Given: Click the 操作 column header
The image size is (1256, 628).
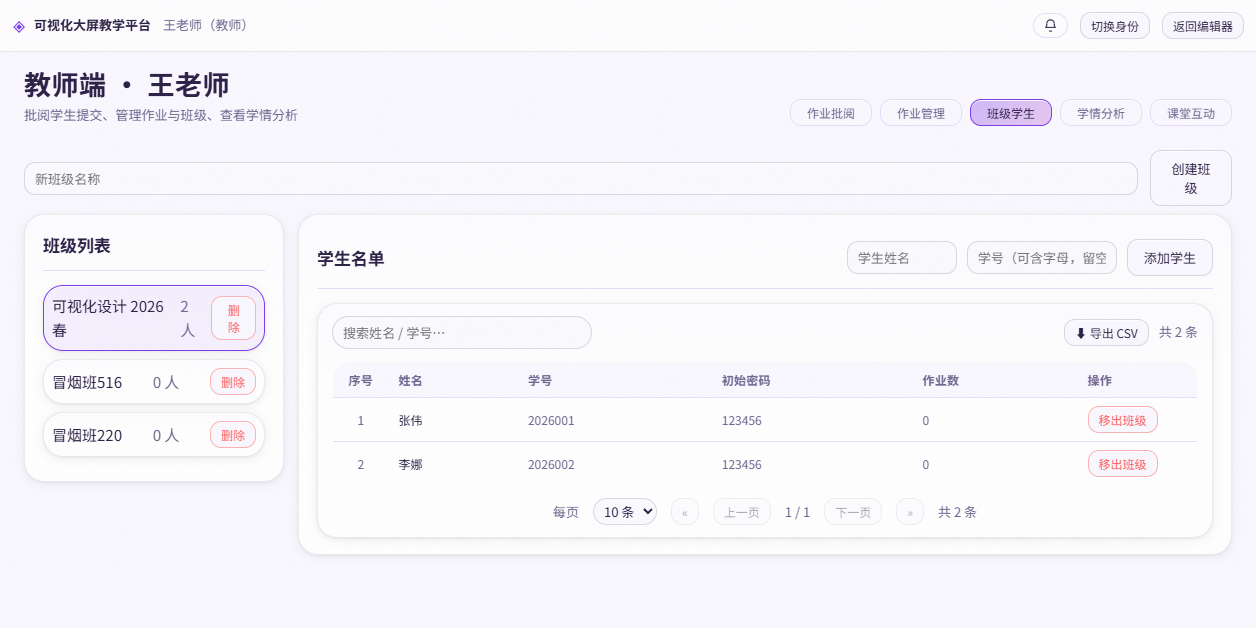Looking at the screenshot, I should (1100, 381).
